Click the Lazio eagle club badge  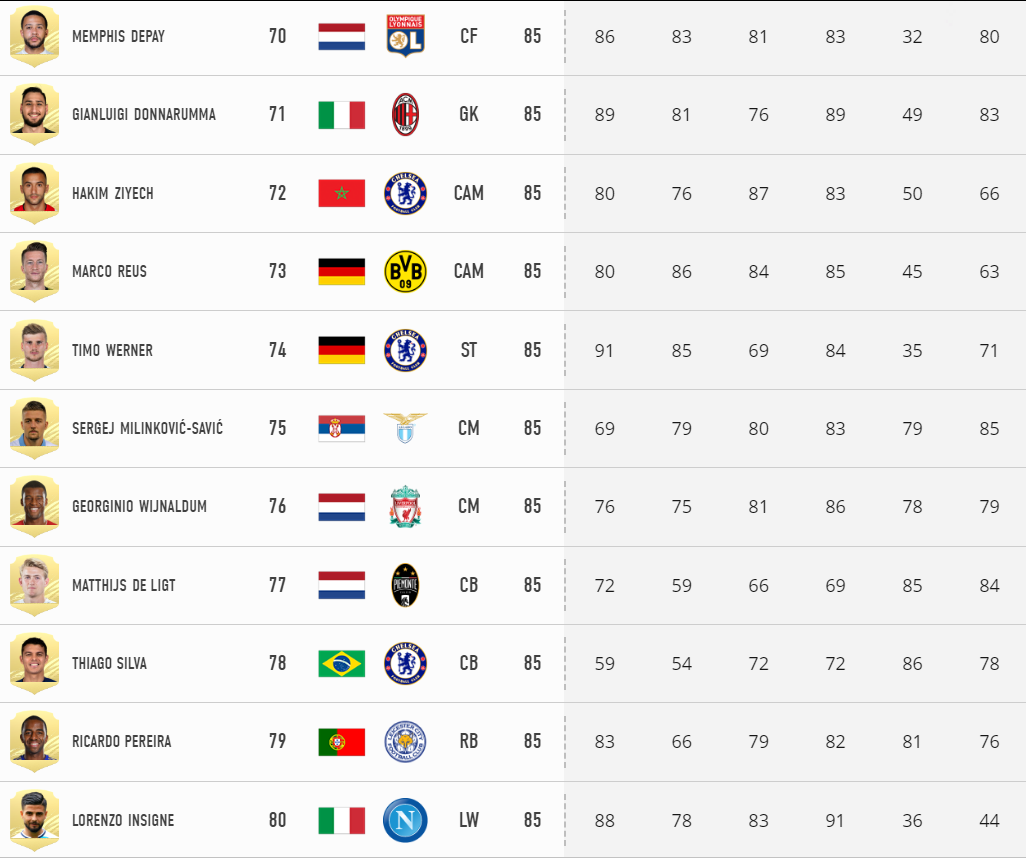(x=405, y=428)
